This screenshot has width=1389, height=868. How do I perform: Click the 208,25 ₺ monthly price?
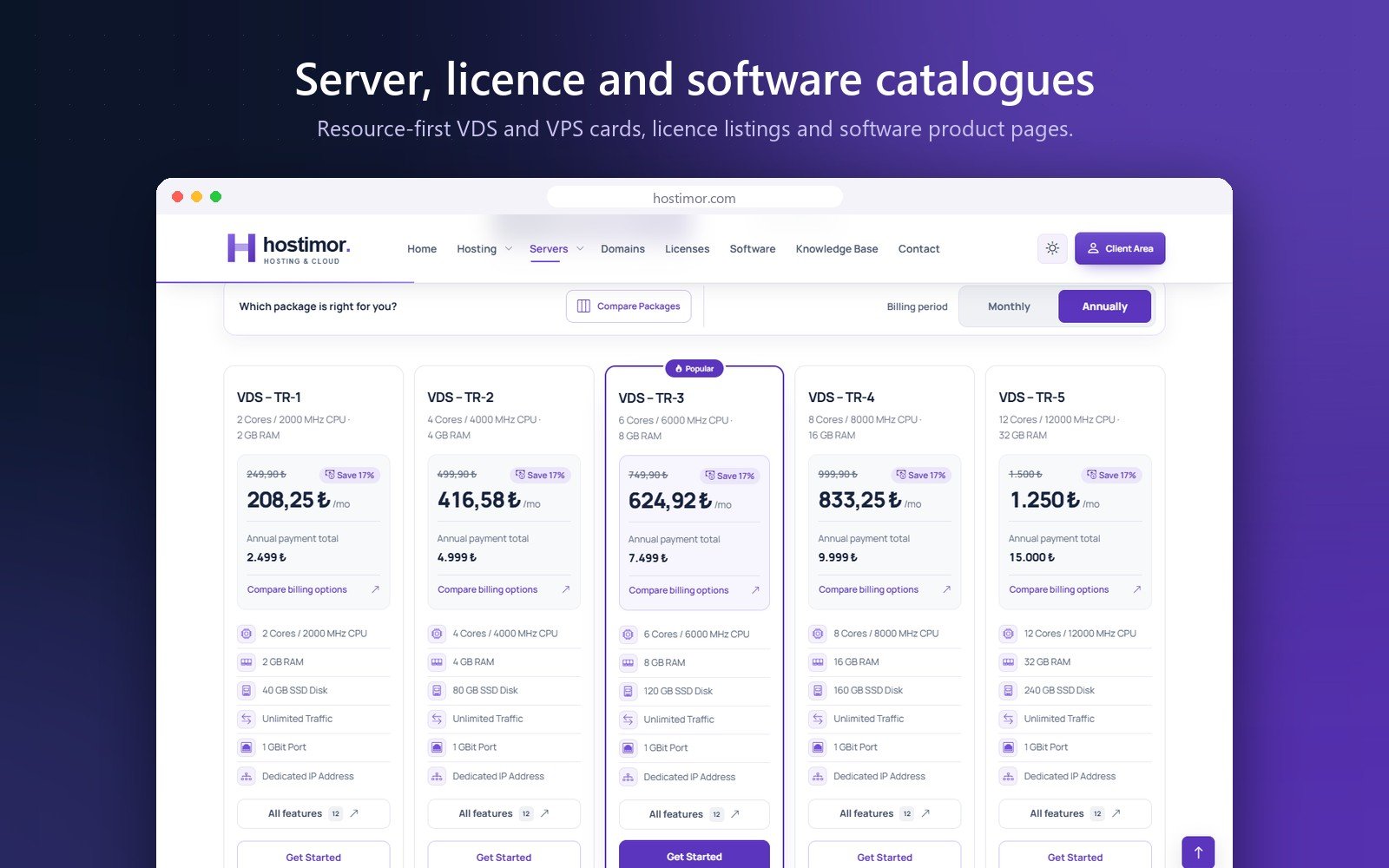click(289, 500)
